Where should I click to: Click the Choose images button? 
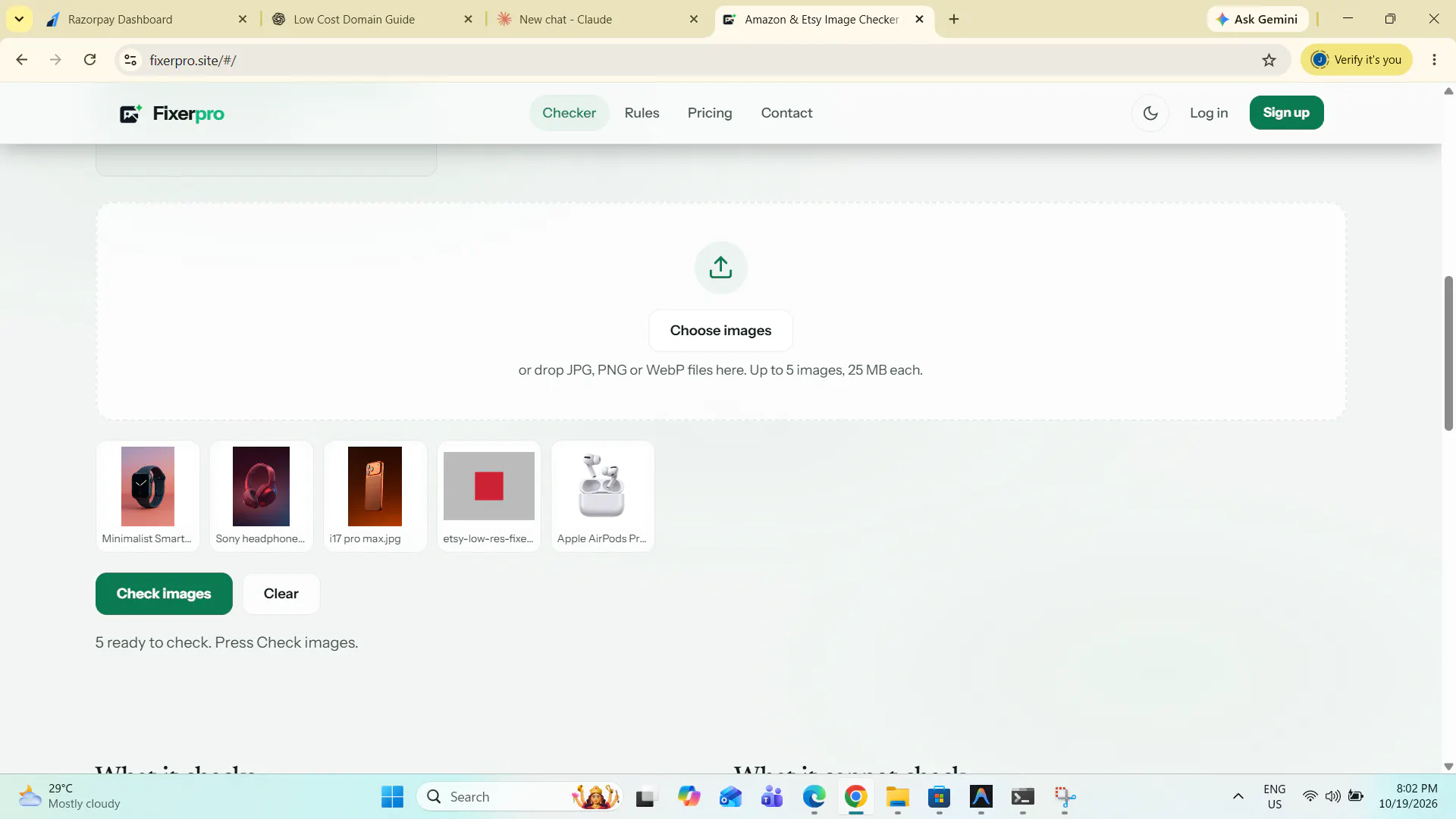[720, 331]
